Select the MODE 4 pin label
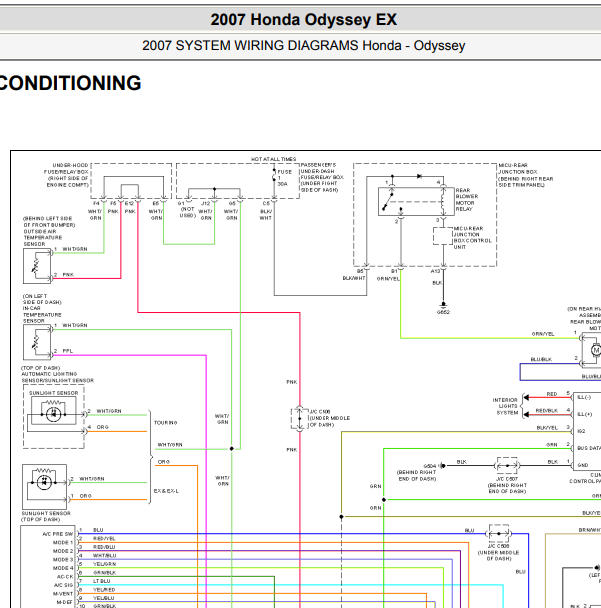Image resolution: width=601 pixels, height=608 pixels. tap(63, 568)
